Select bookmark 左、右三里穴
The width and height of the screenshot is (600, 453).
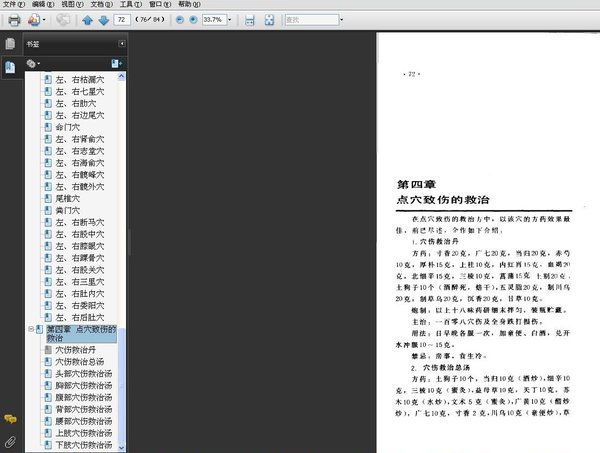[x=80, y=282]
